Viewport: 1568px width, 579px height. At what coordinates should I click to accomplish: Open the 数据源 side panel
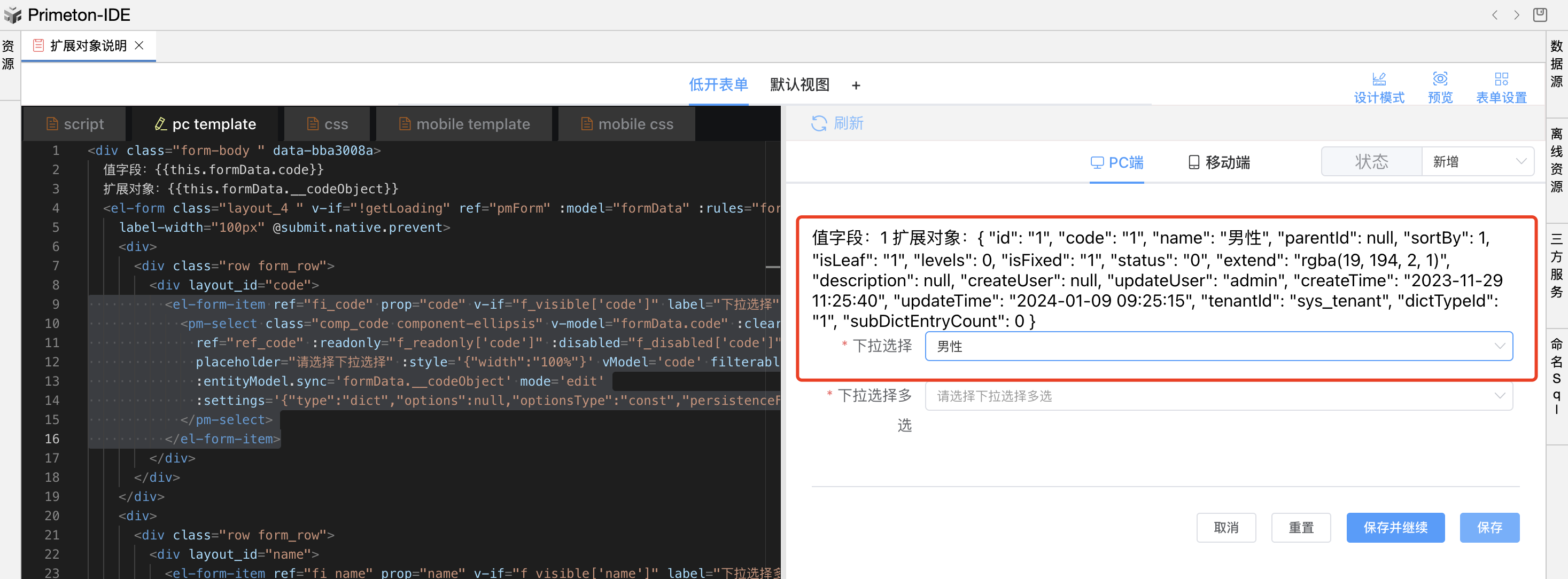pyautogui.click(x=1556, y=63)
